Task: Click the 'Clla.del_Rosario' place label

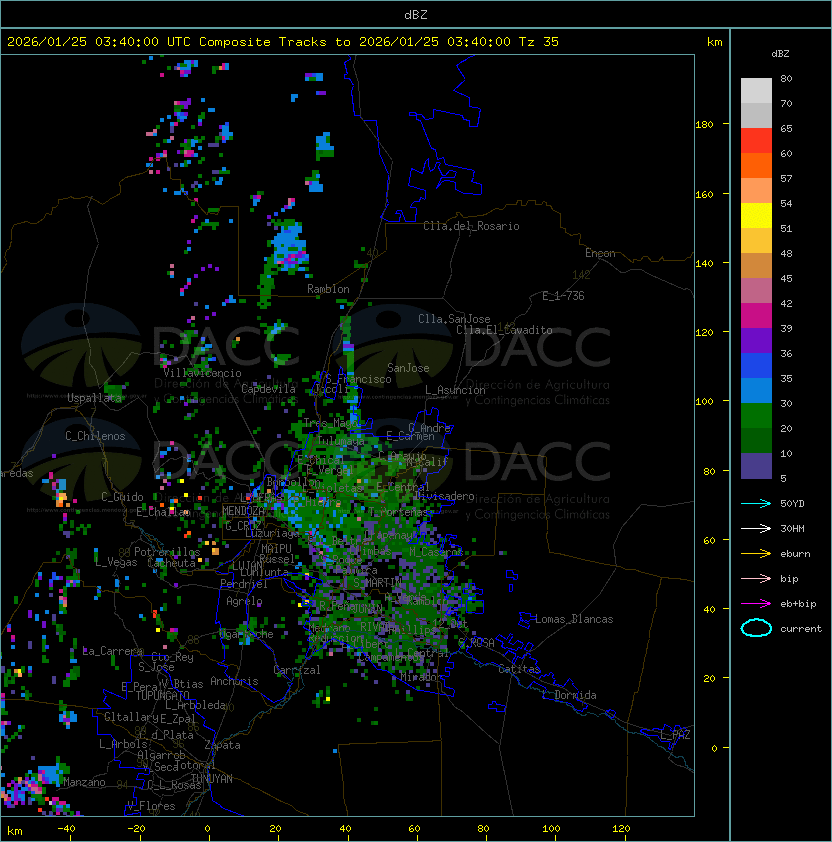Action: (x=471, y=226)
